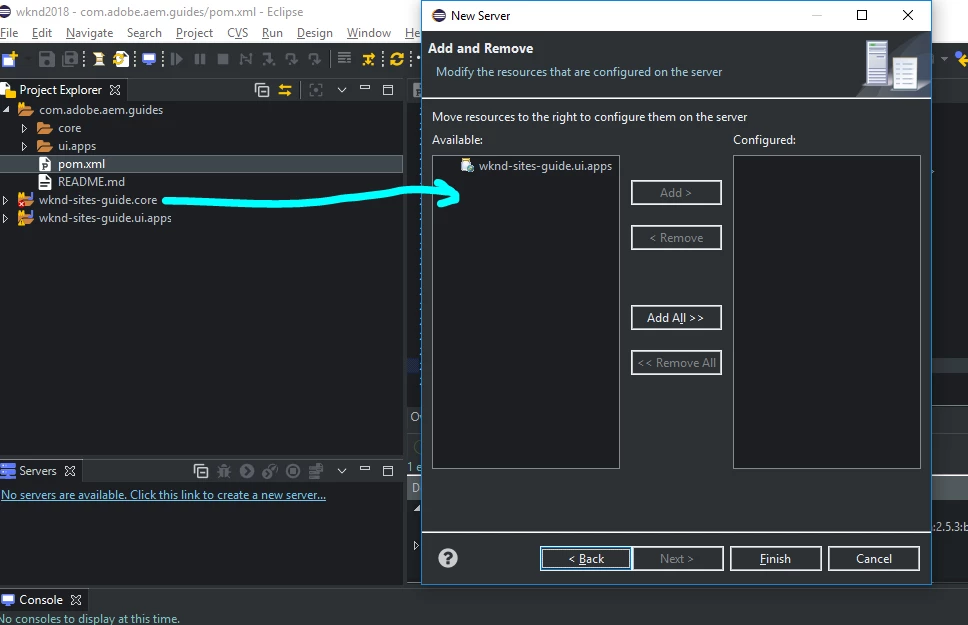This screenshot has height=625, width=968.
Task: Click the Publish to server icon
Action: coord(316,471)
